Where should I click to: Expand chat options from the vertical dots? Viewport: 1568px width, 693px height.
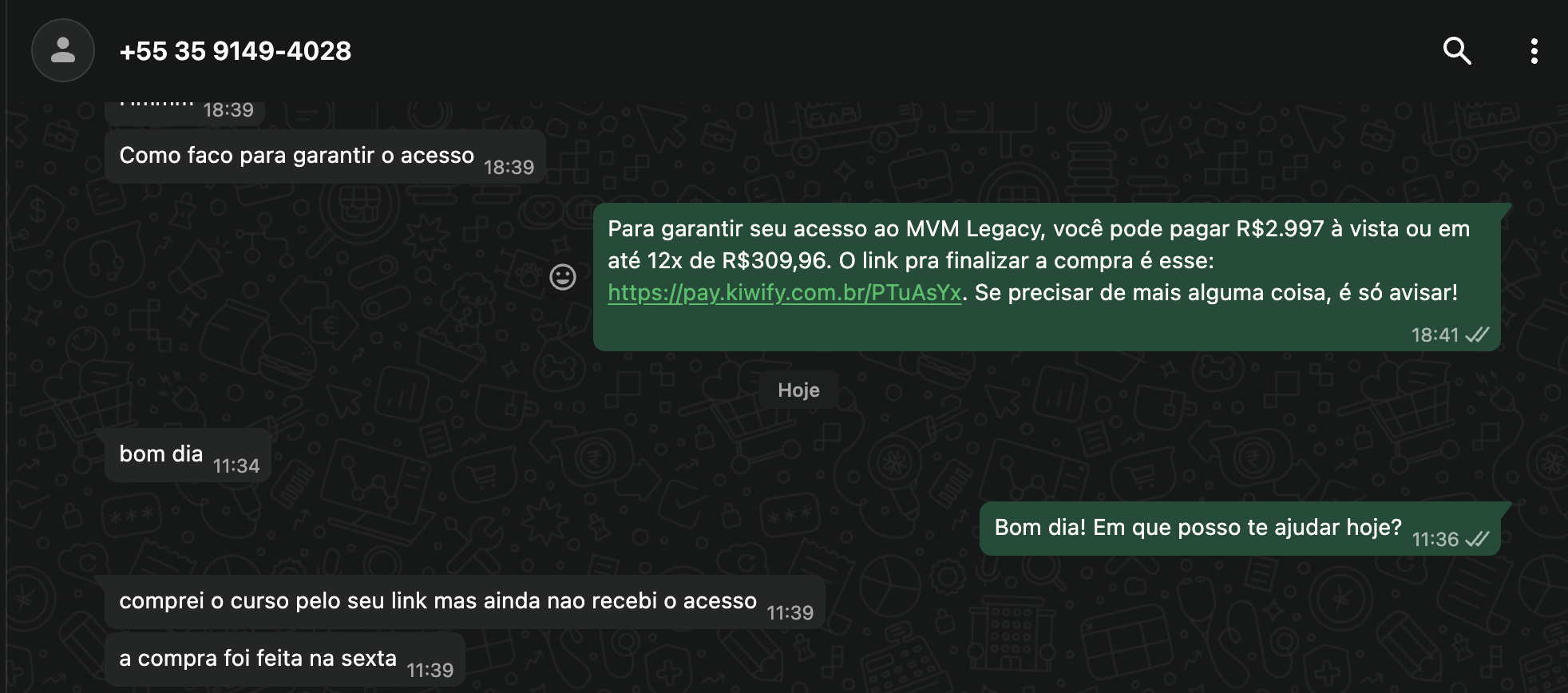pyautogui.click(x=1534, y=50)
